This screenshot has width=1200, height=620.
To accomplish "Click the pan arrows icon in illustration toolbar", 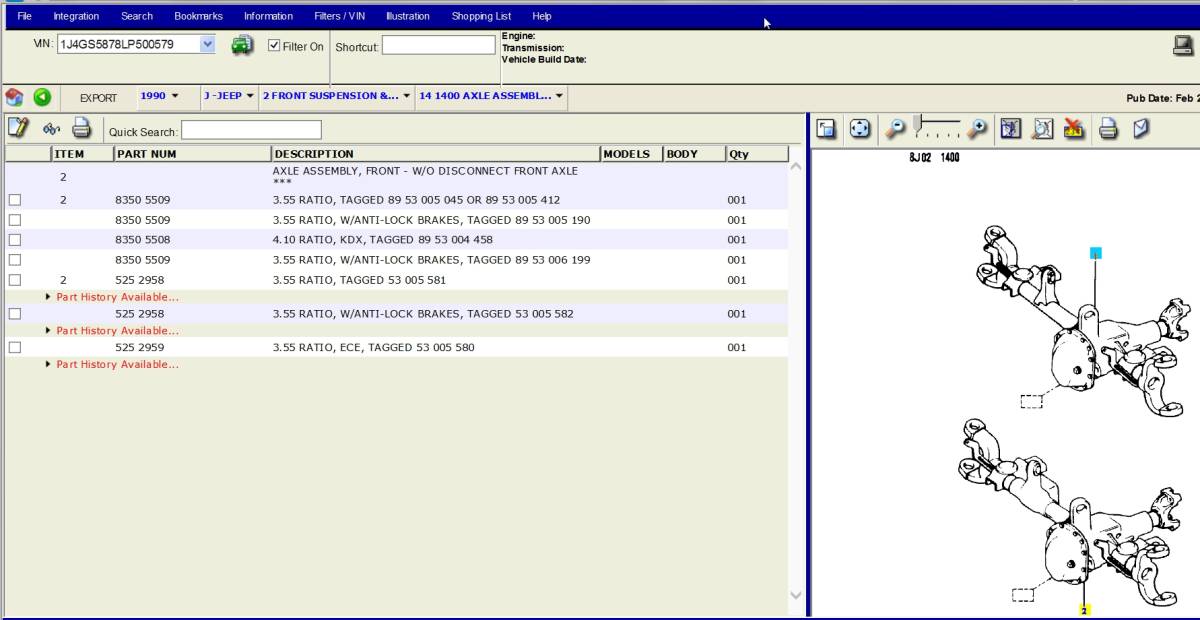I will point(859,128).
